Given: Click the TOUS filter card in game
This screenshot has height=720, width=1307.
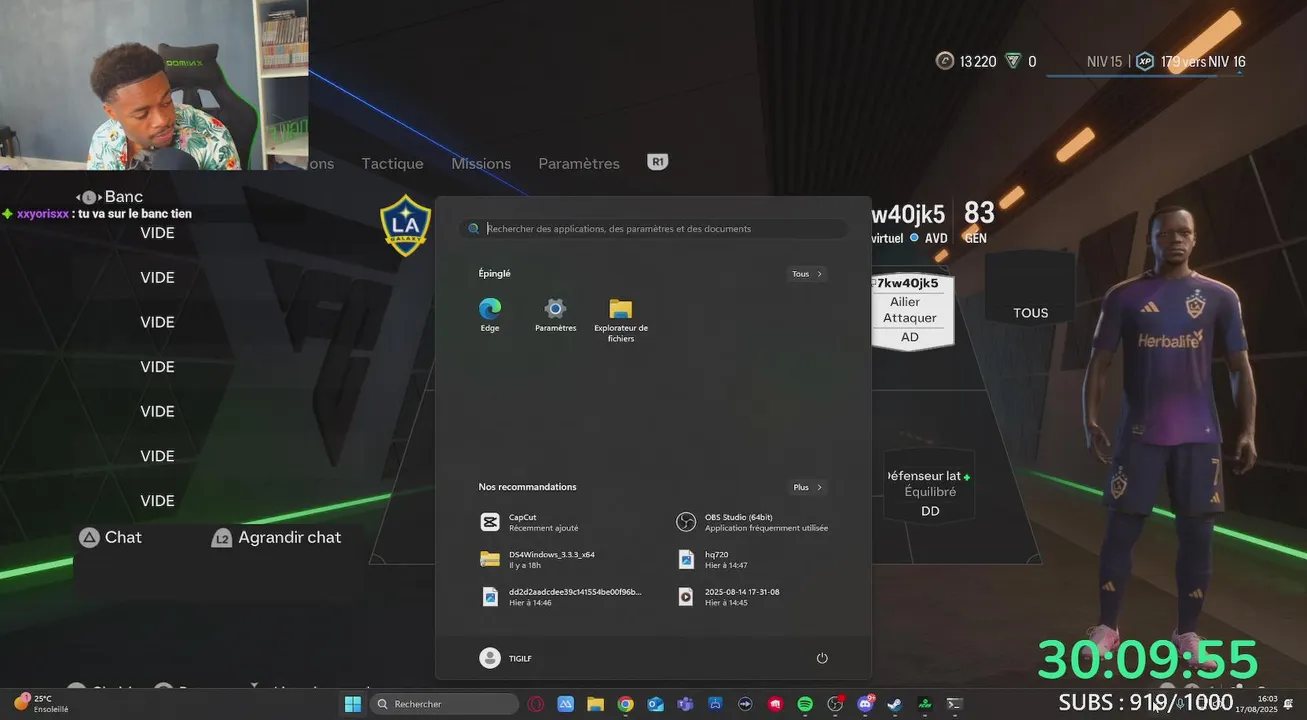Looking at the screenshot, I should (x=1030, y=290).
